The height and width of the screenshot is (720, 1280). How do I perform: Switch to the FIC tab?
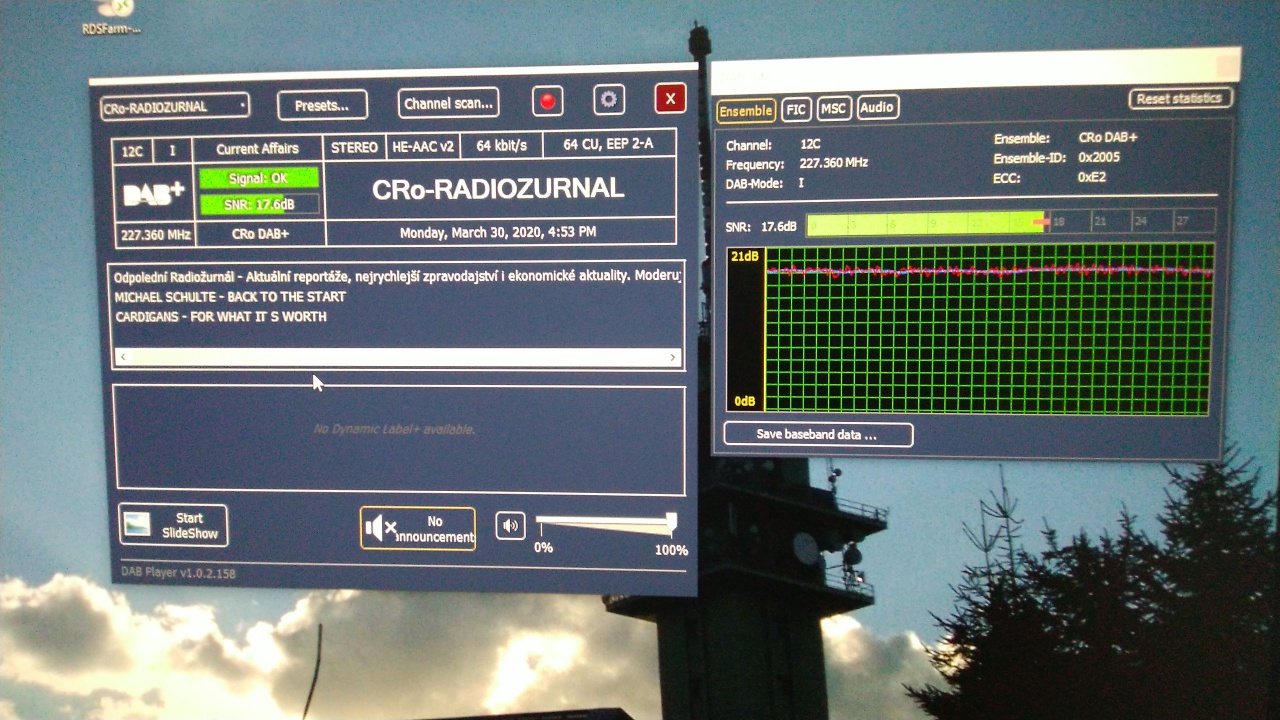(796, 109)
